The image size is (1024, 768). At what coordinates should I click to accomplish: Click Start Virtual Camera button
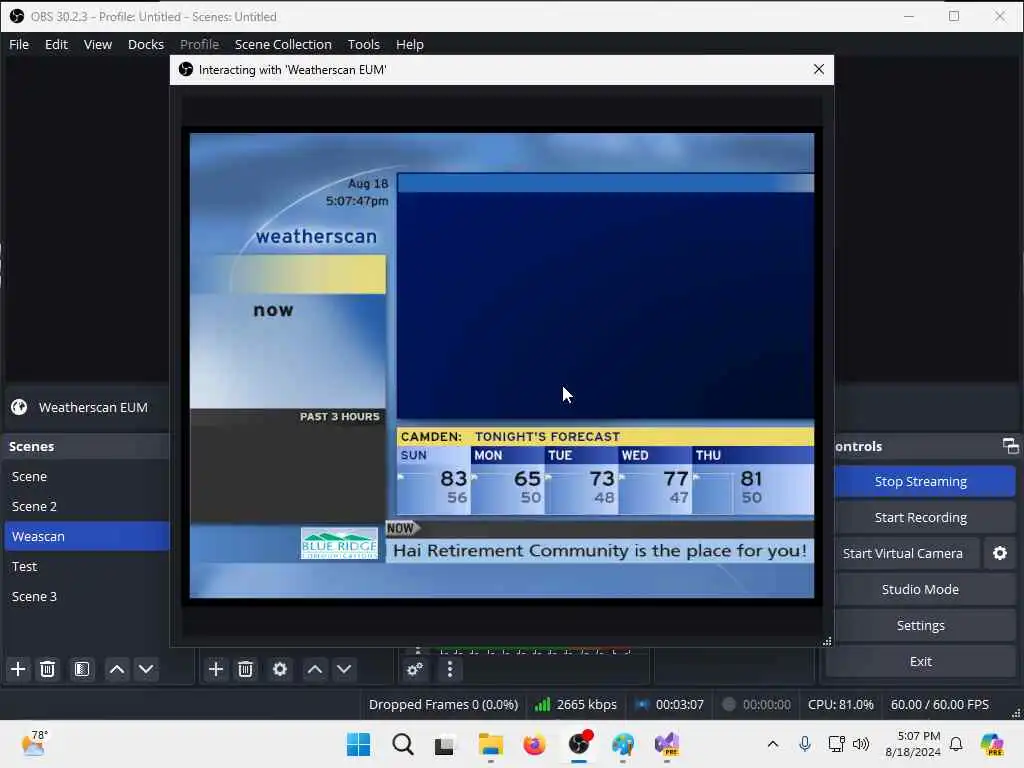click(x=903, y=553)
